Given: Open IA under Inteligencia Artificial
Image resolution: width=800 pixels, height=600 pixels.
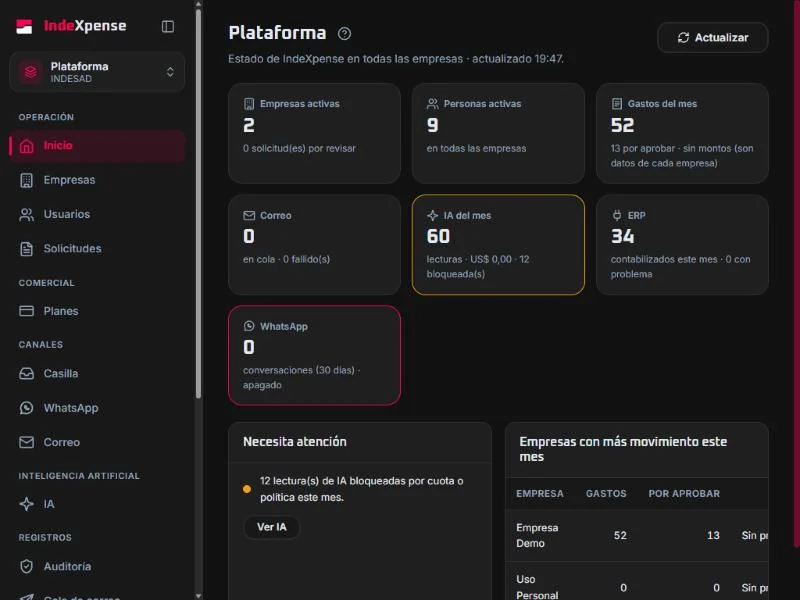Looking at the screenshot, I should tap(97, 504).
